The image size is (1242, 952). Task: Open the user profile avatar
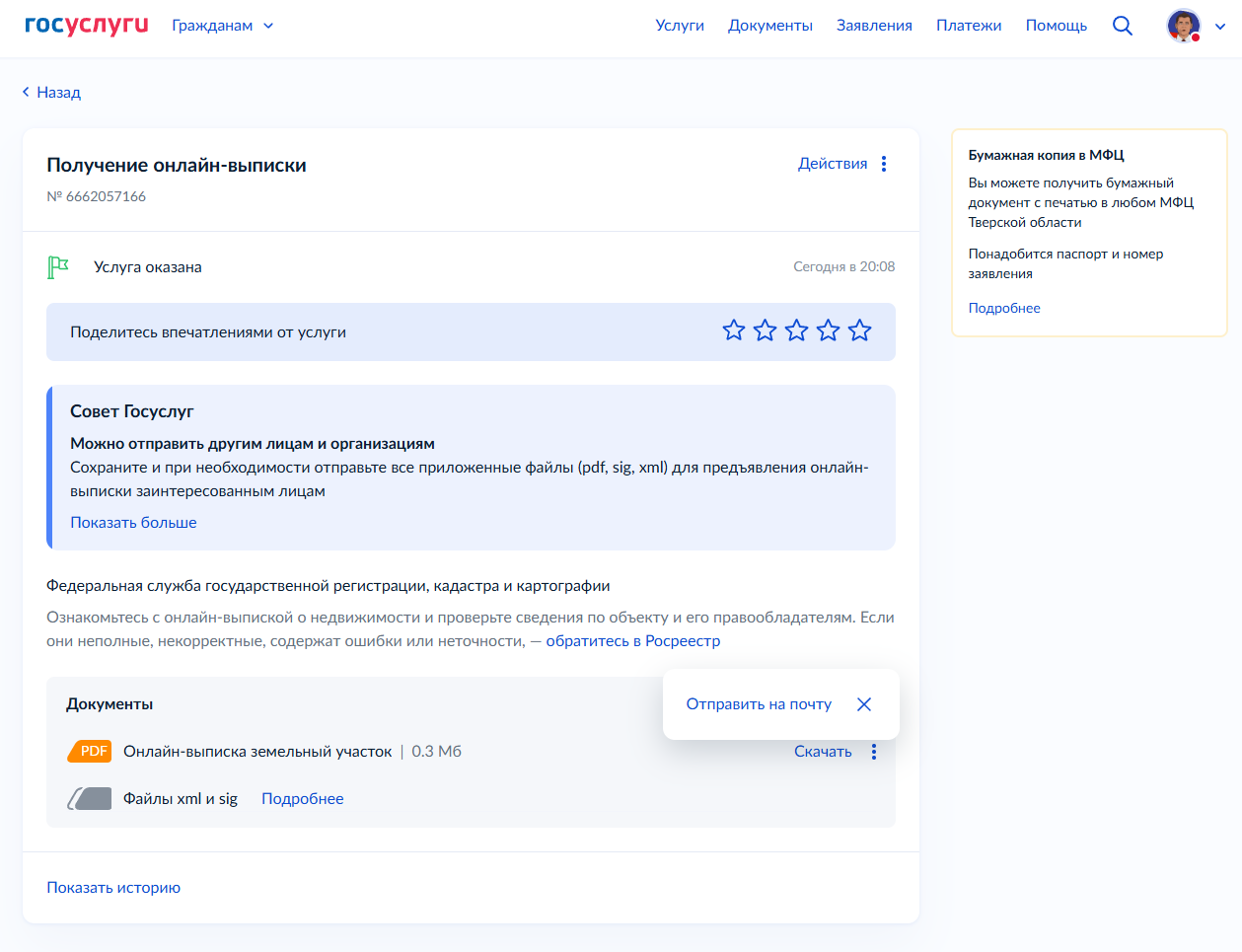point(1184,26)
